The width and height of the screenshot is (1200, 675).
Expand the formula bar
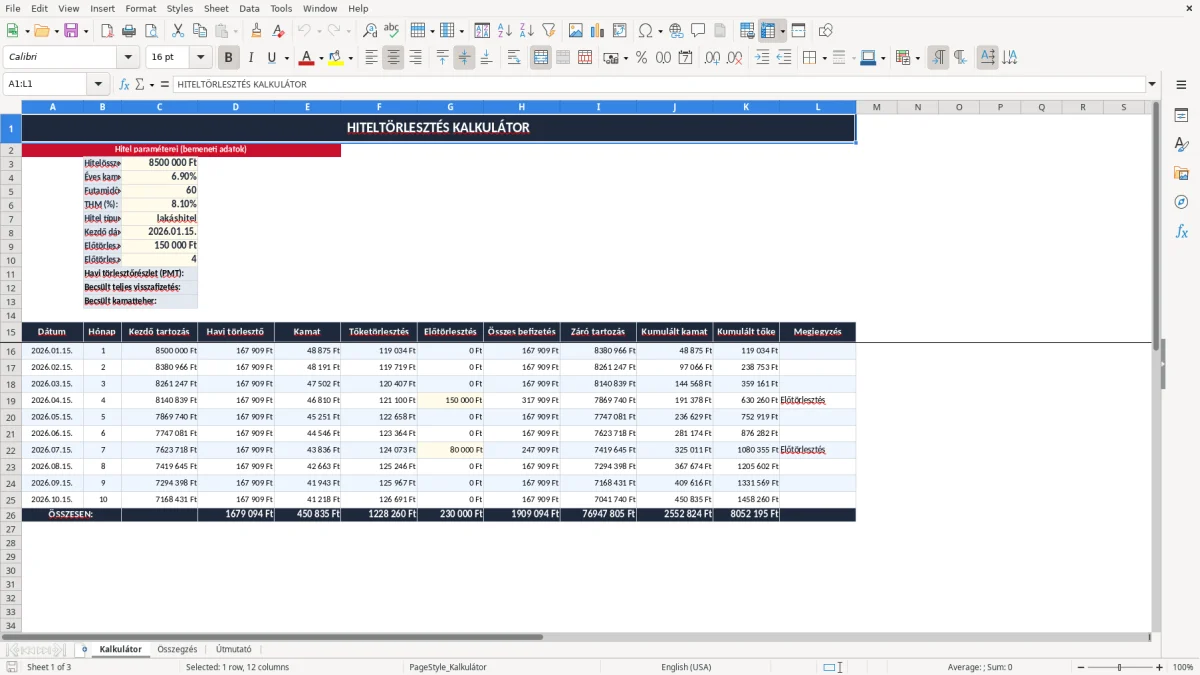pyautogui.click(x=1152, y=84)
